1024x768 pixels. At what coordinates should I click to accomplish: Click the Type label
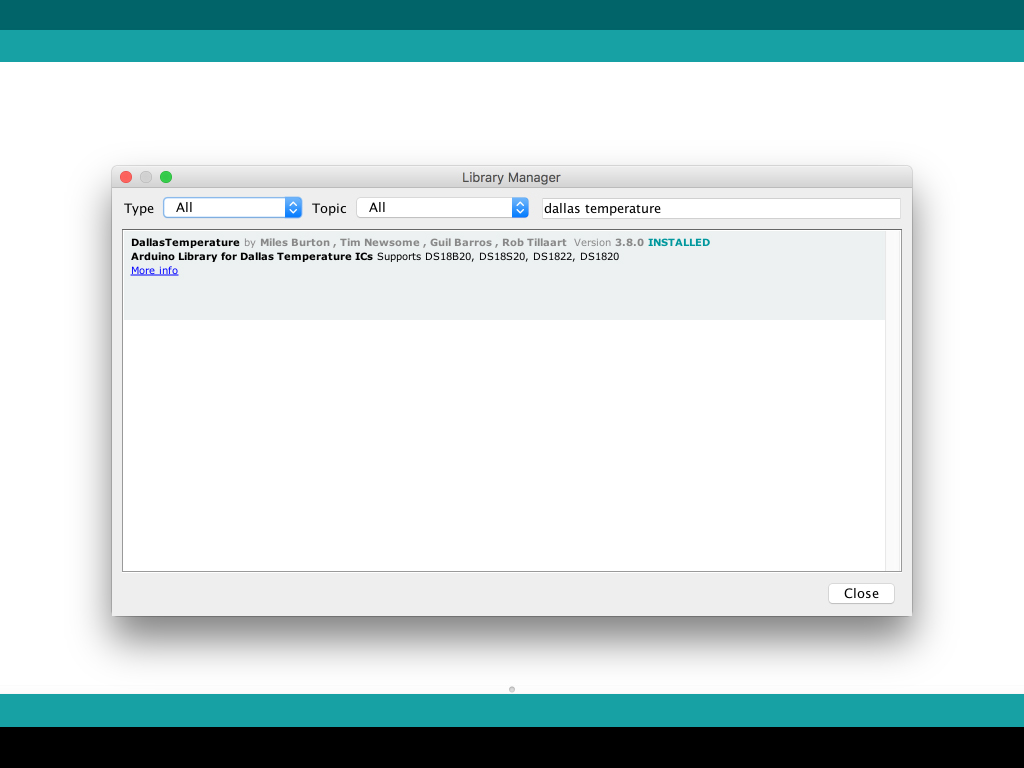139,208
